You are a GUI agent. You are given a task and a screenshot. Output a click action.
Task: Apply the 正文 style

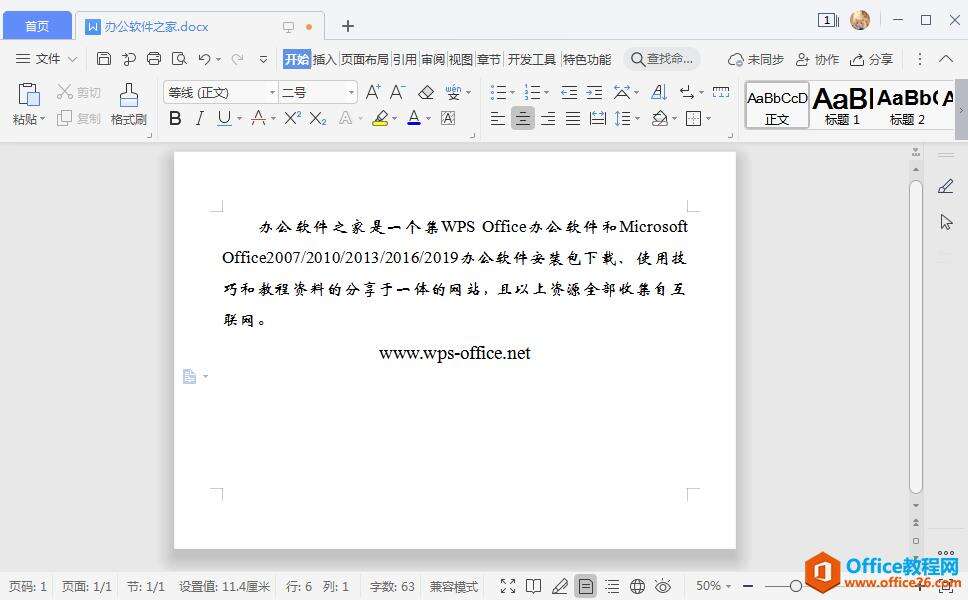pyautogui.click(x=777, y=105)
